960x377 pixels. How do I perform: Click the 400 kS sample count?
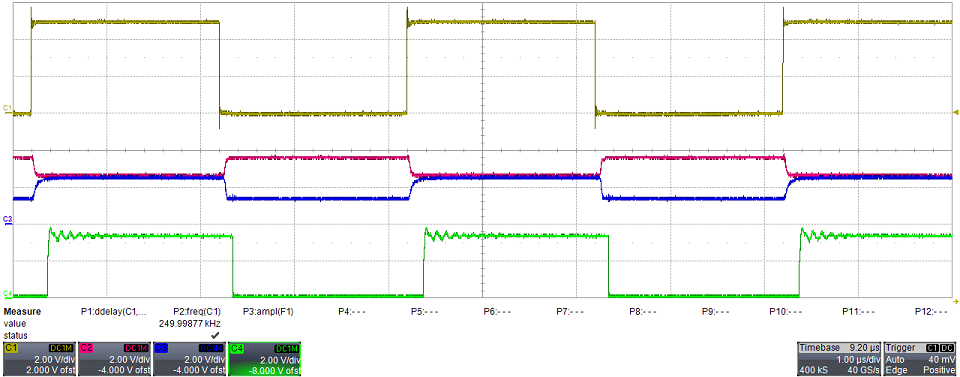813,371
